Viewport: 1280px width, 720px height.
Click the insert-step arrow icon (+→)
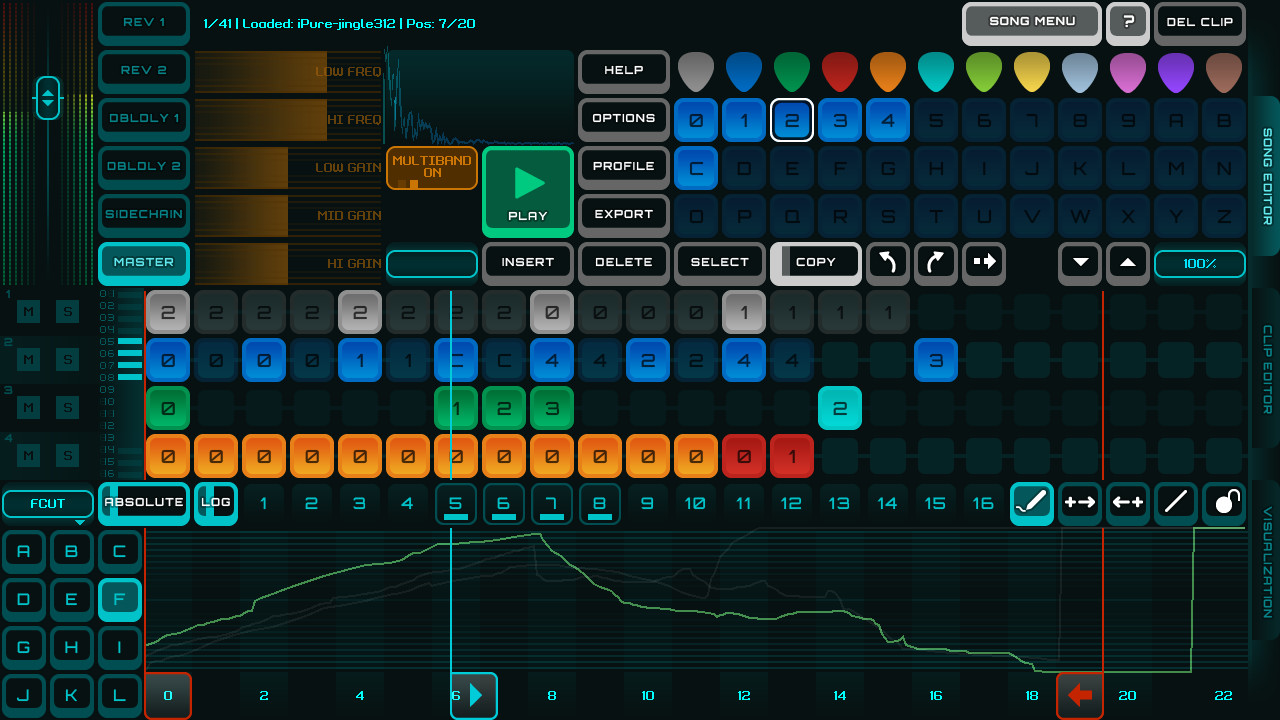coord(1079,504)
